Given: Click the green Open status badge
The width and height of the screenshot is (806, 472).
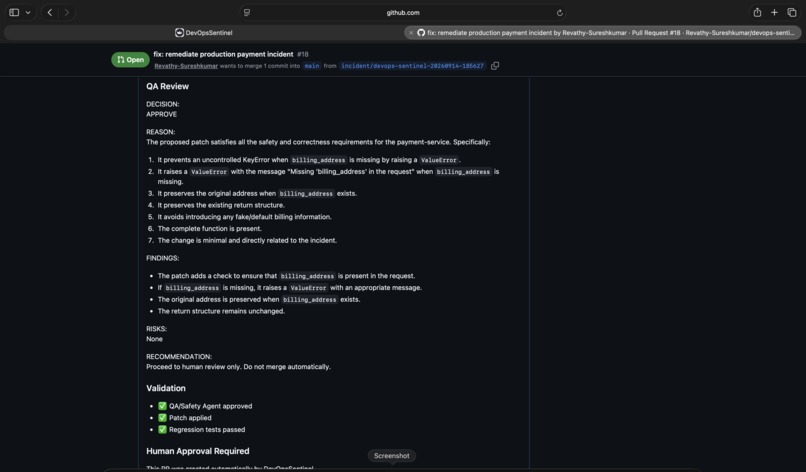Looking at the screenshot, I should [x=130, y=60].
